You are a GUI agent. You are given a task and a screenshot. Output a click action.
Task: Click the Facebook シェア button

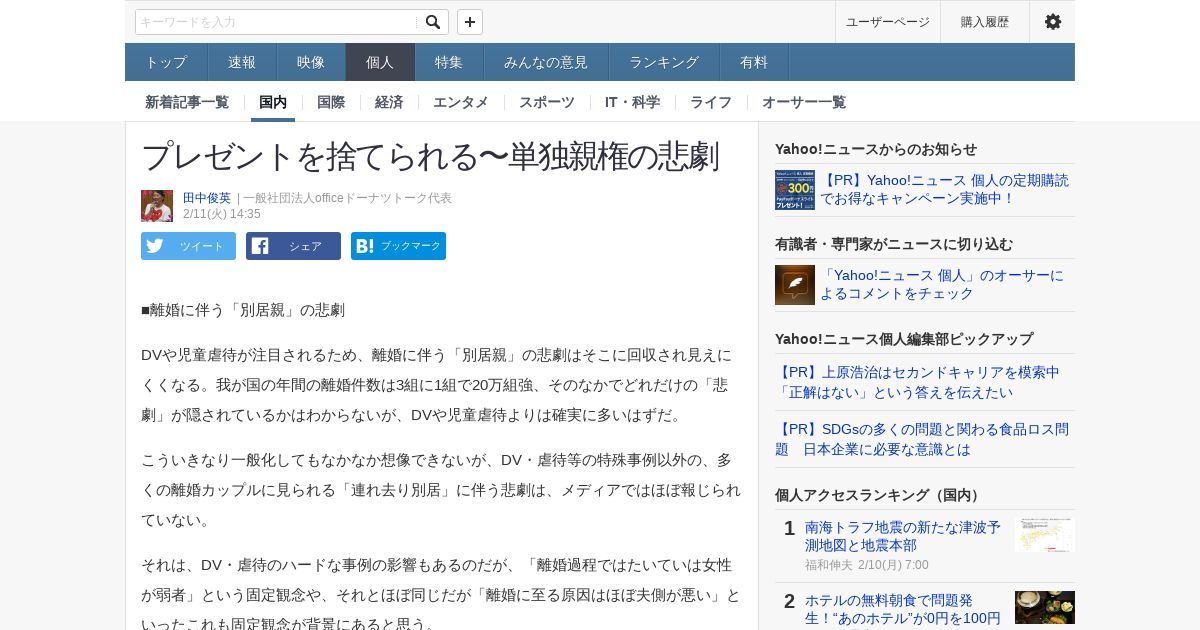(x=293, y=246)
